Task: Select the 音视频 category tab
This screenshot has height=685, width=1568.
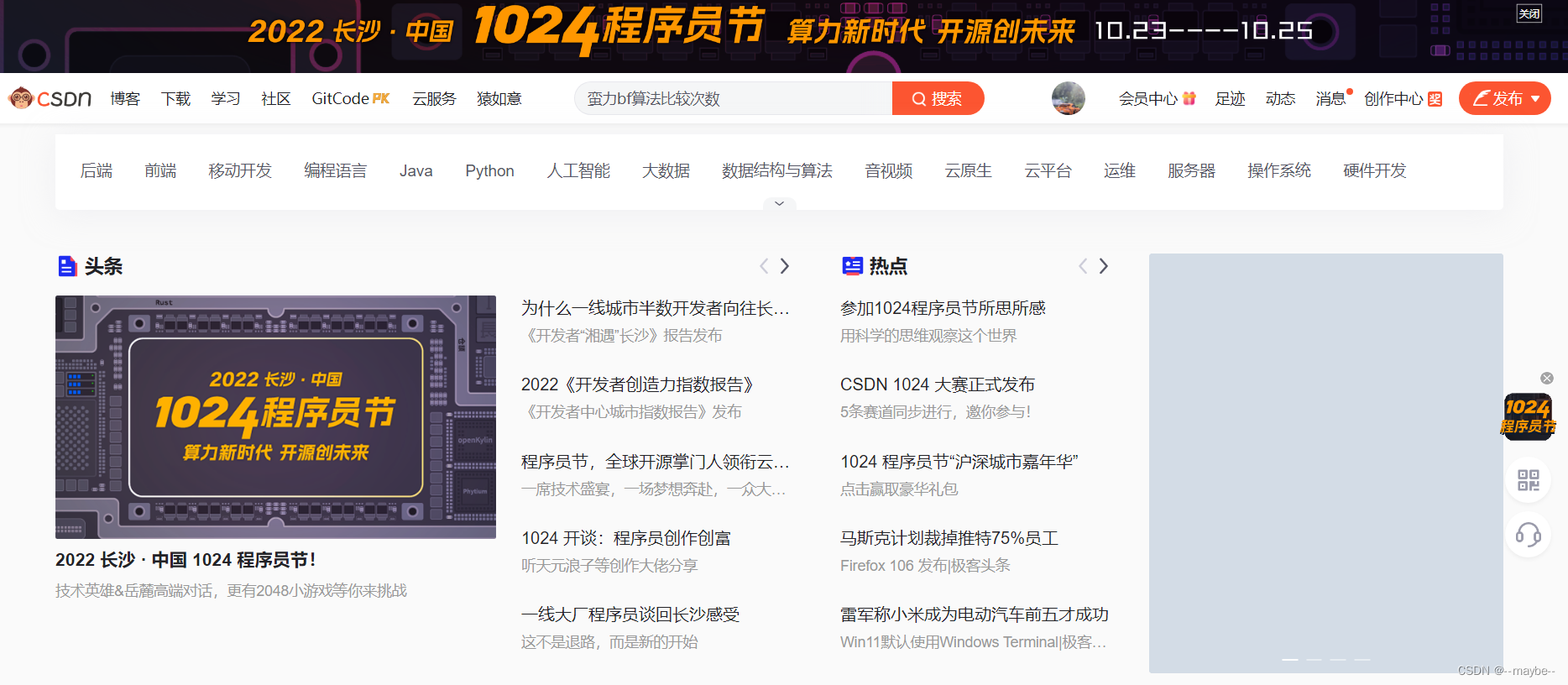Action: 889,170
